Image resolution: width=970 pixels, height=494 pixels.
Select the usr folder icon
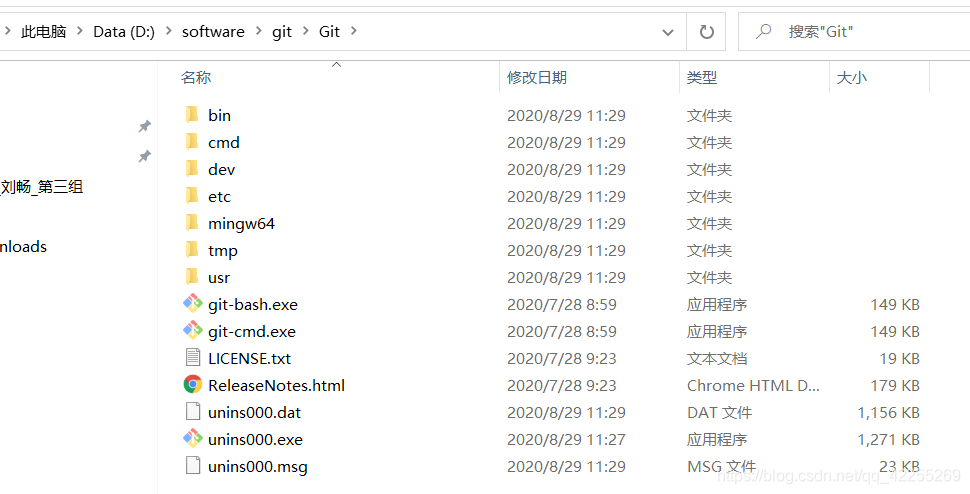tap(192, 277)
